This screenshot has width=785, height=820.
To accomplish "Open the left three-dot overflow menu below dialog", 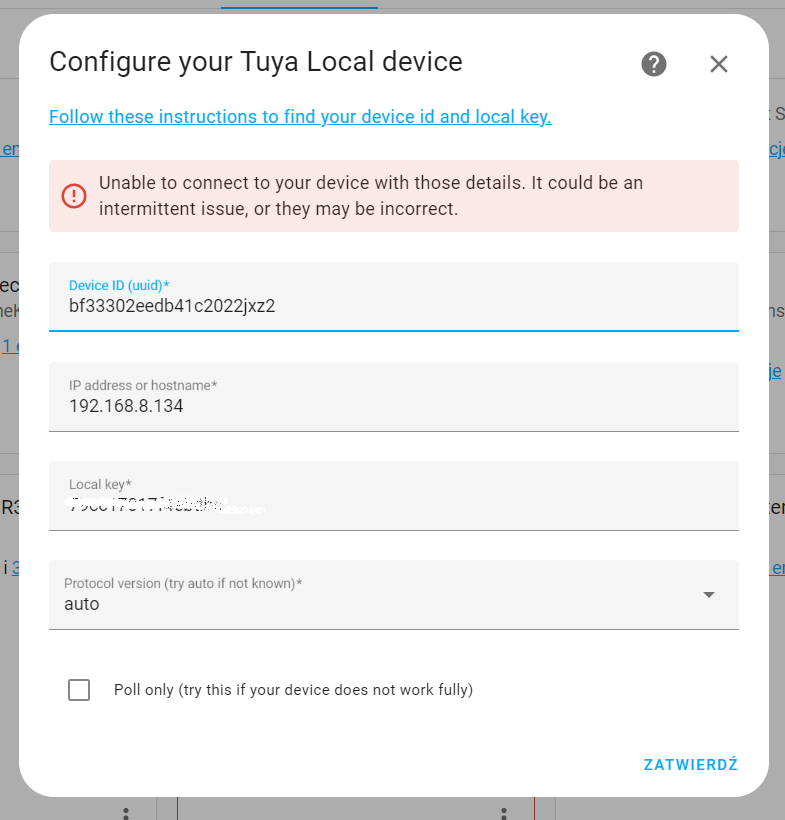I will point(124,813).
